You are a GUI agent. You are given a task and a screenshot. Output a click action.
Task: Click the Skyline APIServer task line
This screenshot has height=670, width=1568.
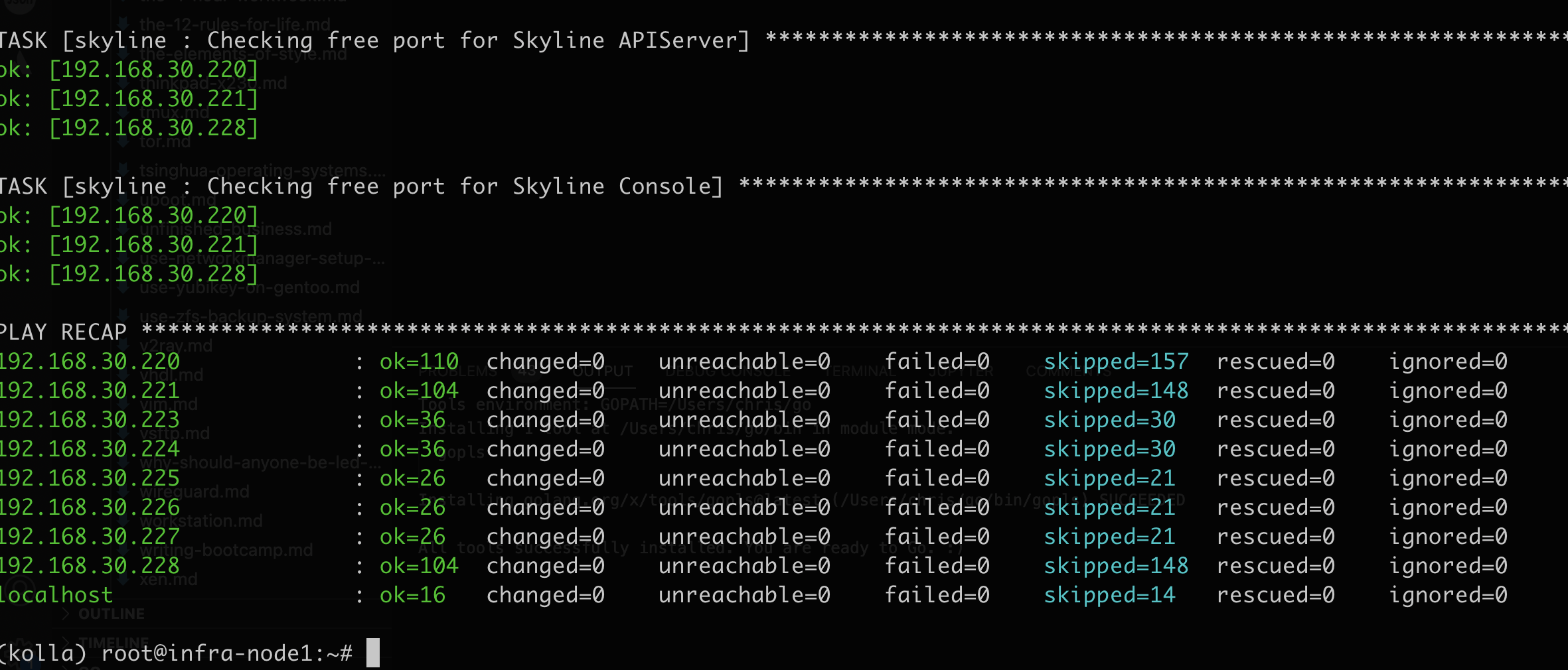pos(374,40)
